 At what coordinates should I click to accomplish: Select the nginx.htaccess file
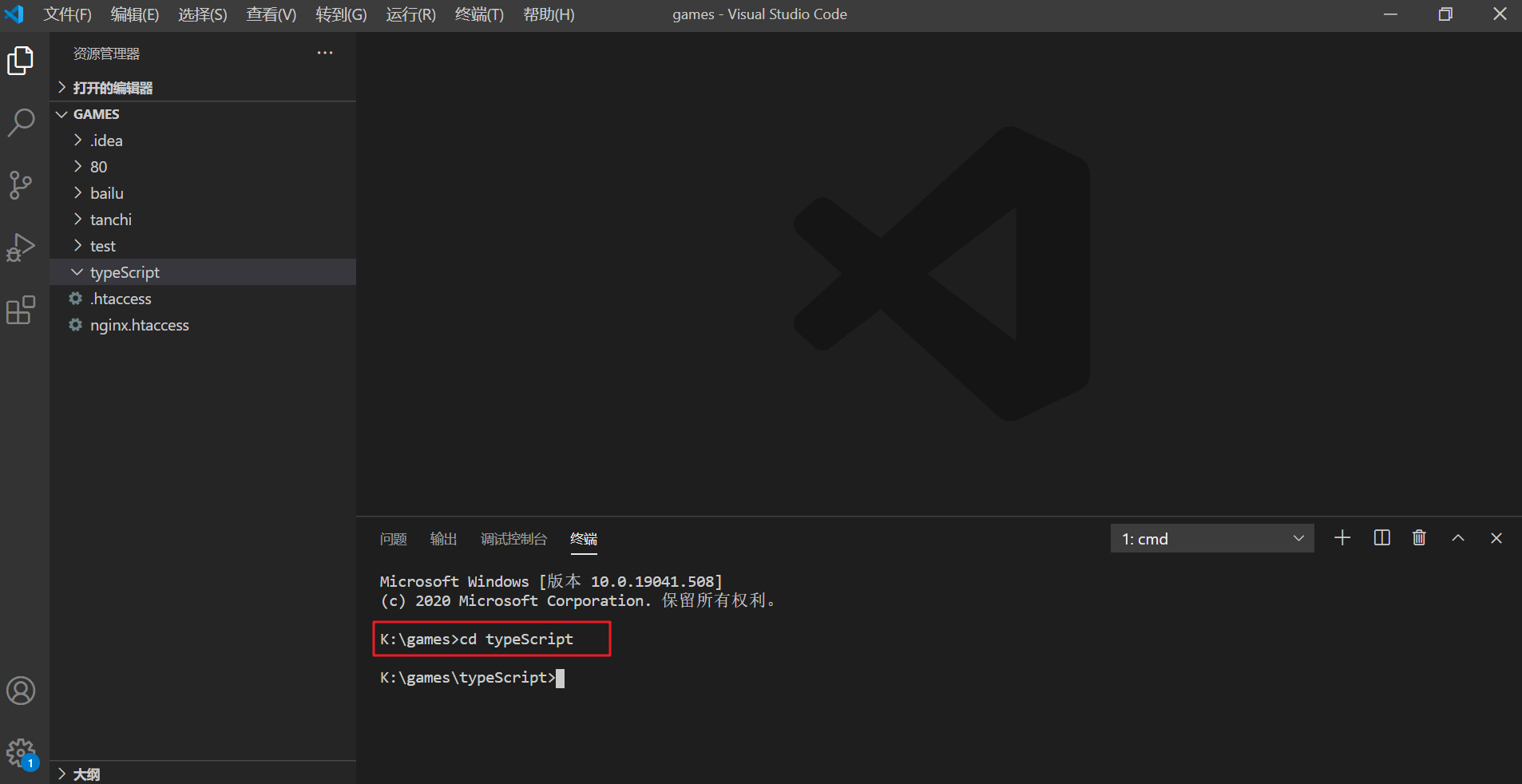coord(140,325)
